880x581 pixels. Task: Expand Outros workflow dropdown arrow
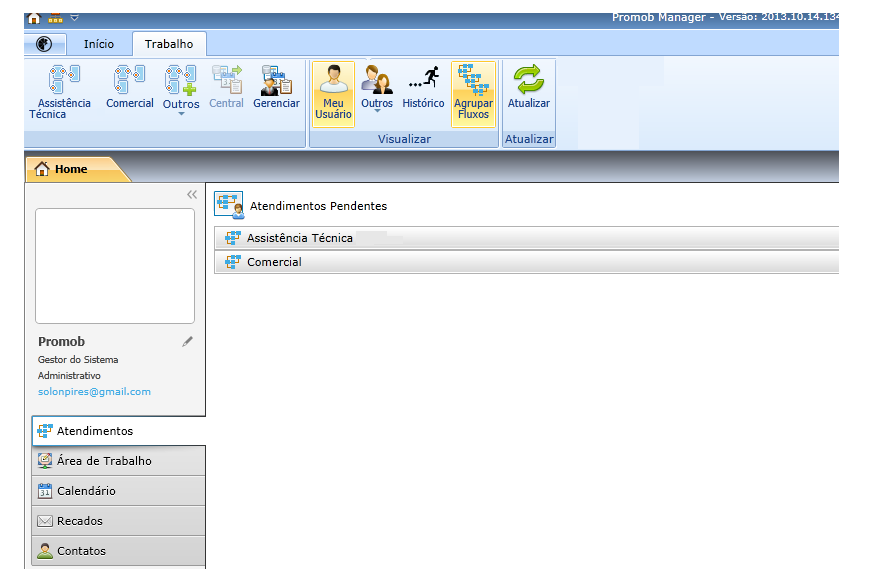coord(181,114)
